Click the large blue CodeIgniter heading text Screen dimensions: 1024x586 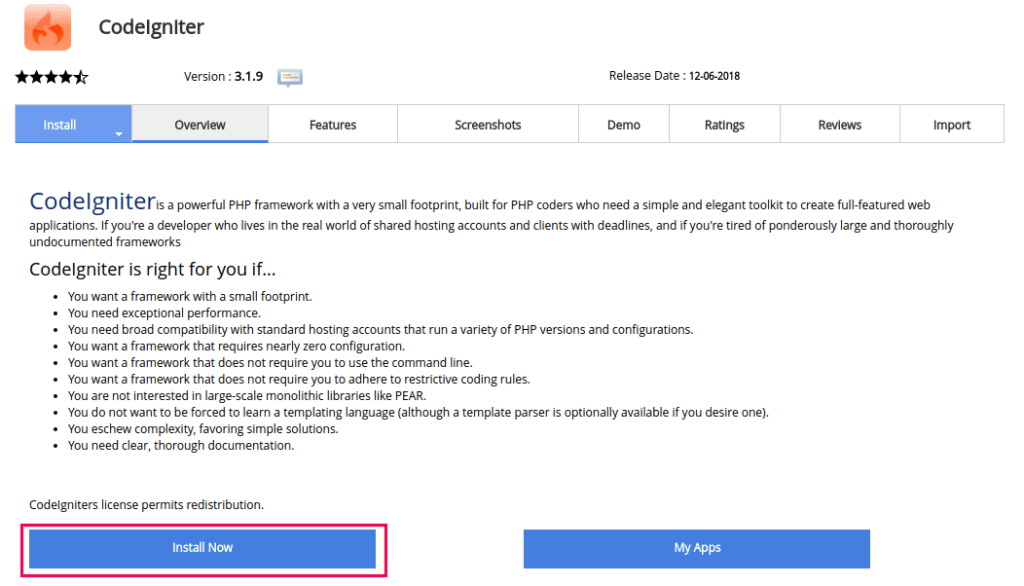tap(92, 201)
